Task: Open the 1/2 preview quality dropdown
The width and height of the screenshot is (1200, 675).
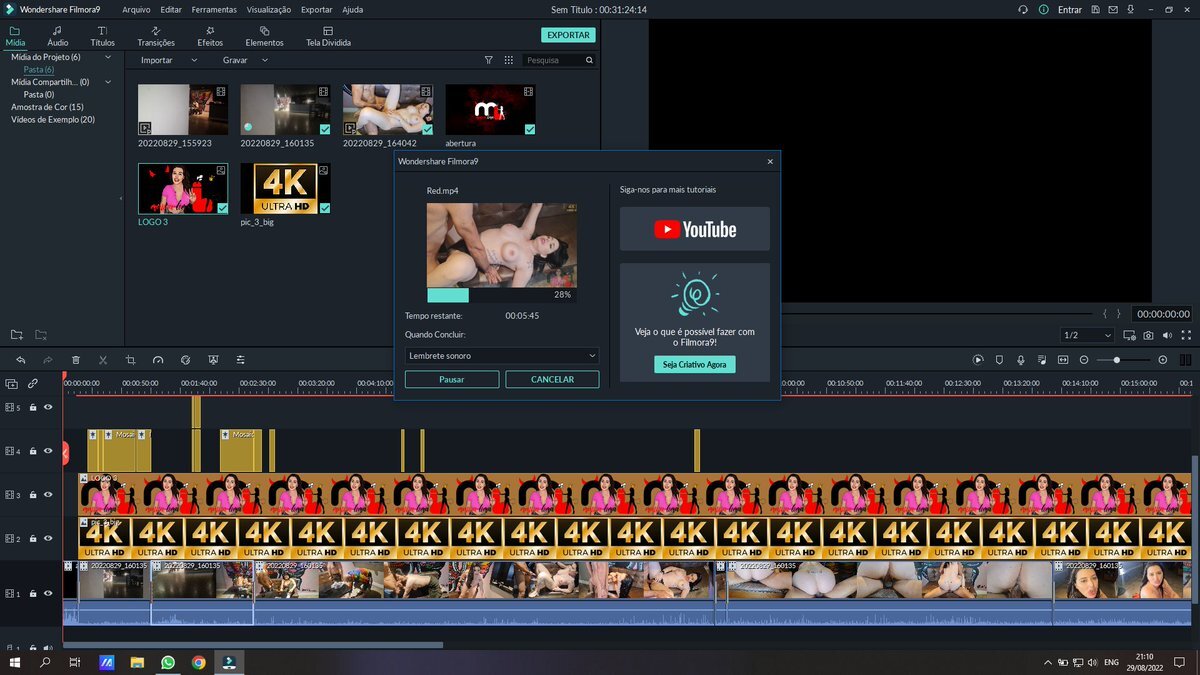Action: [x=1086, y=336]
